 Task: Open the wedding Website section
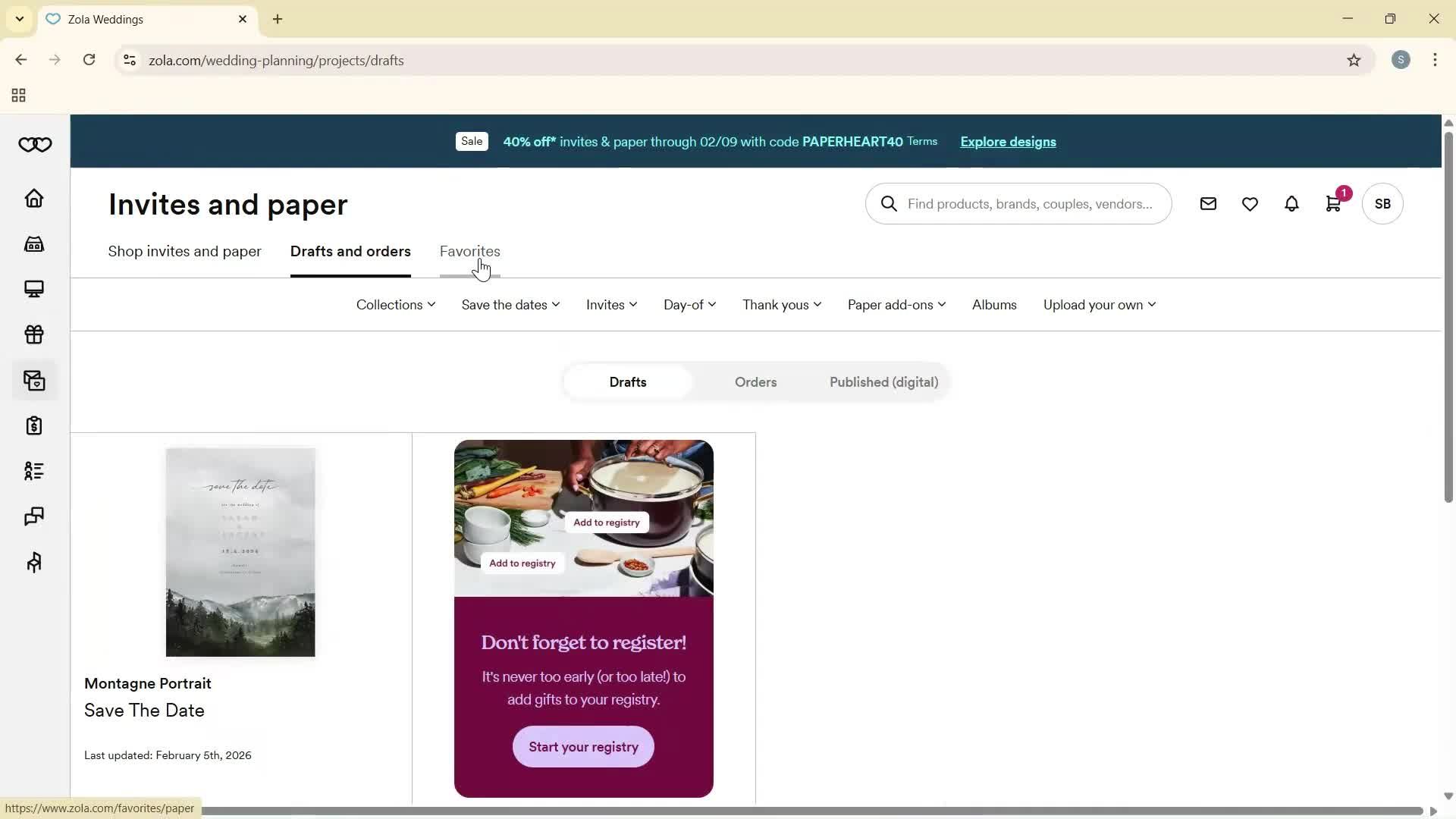point(34,289)
